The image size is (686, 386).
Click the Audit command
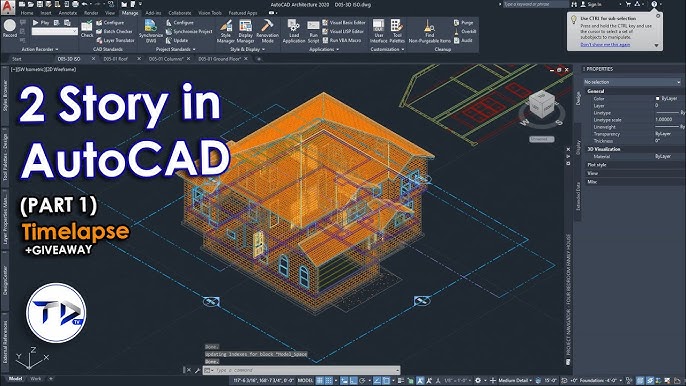coord(463,40)
